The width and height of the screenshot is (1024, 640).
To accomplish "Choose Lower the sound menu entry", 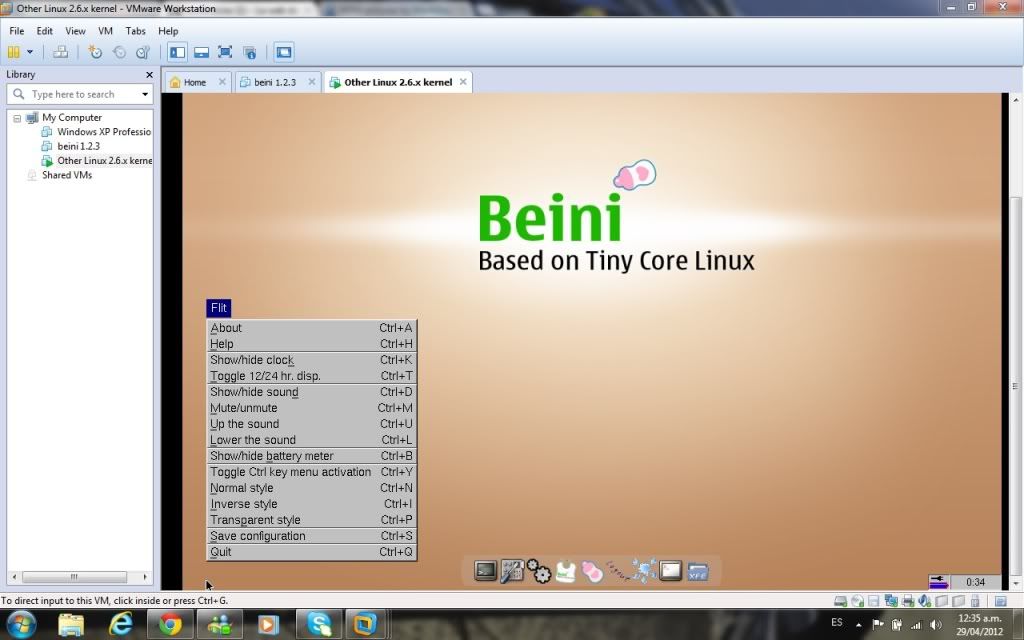I will click(312, 440).
